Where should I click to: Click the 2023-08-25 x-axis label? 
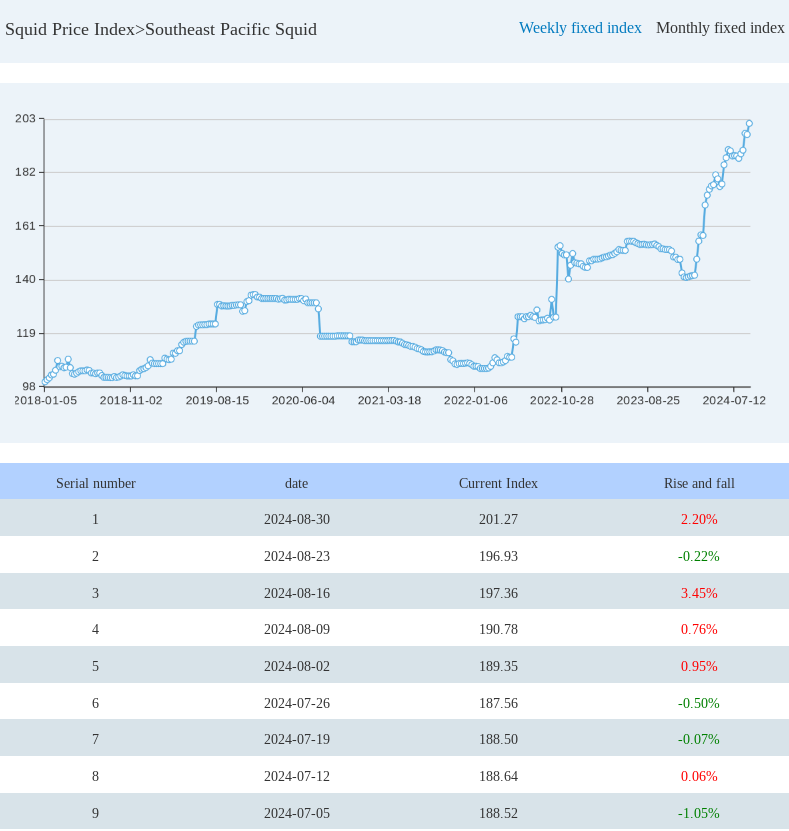pyautogui.click(x=648, y=401)
